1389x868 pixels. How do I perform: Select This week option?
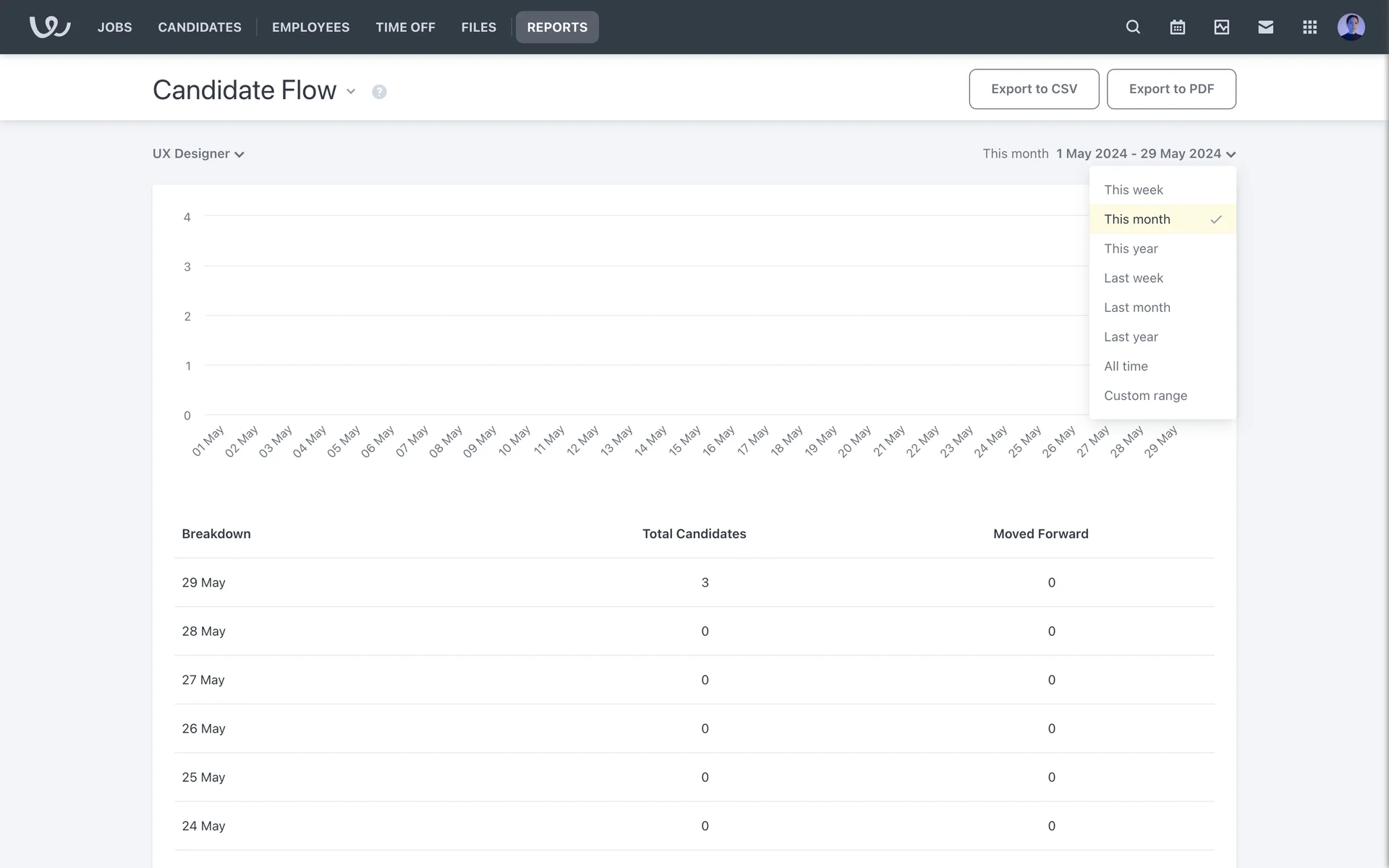pos(1133,190)
